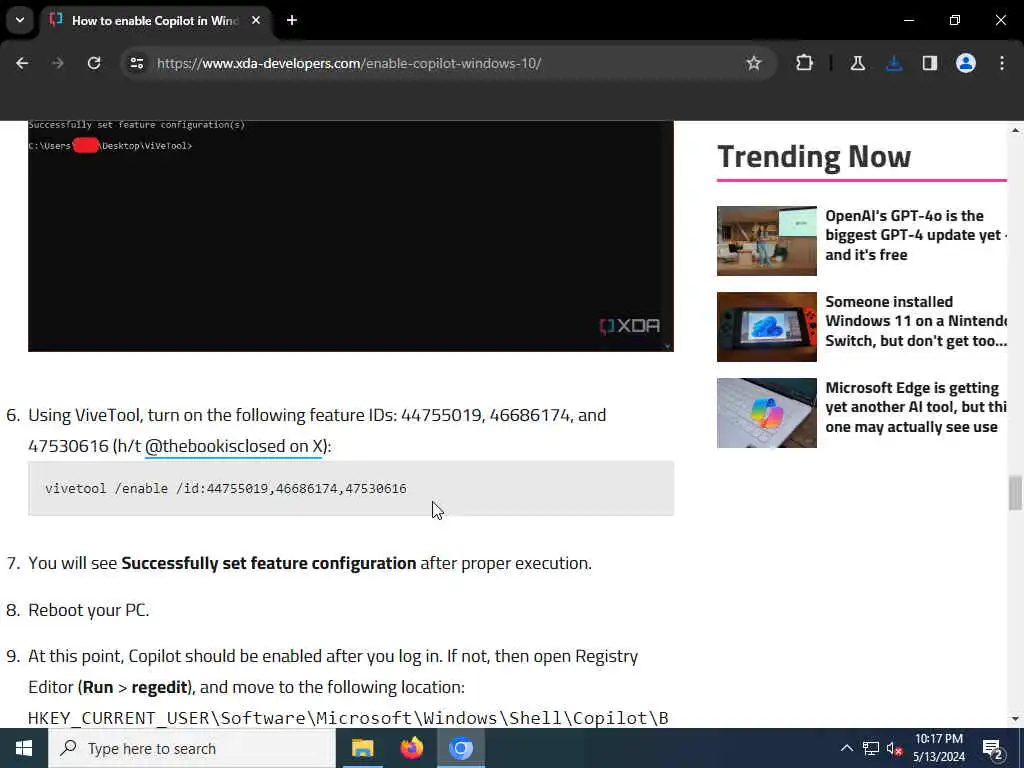Open the notification center icon
The image size is (1024, 768).
coord(993,748)
